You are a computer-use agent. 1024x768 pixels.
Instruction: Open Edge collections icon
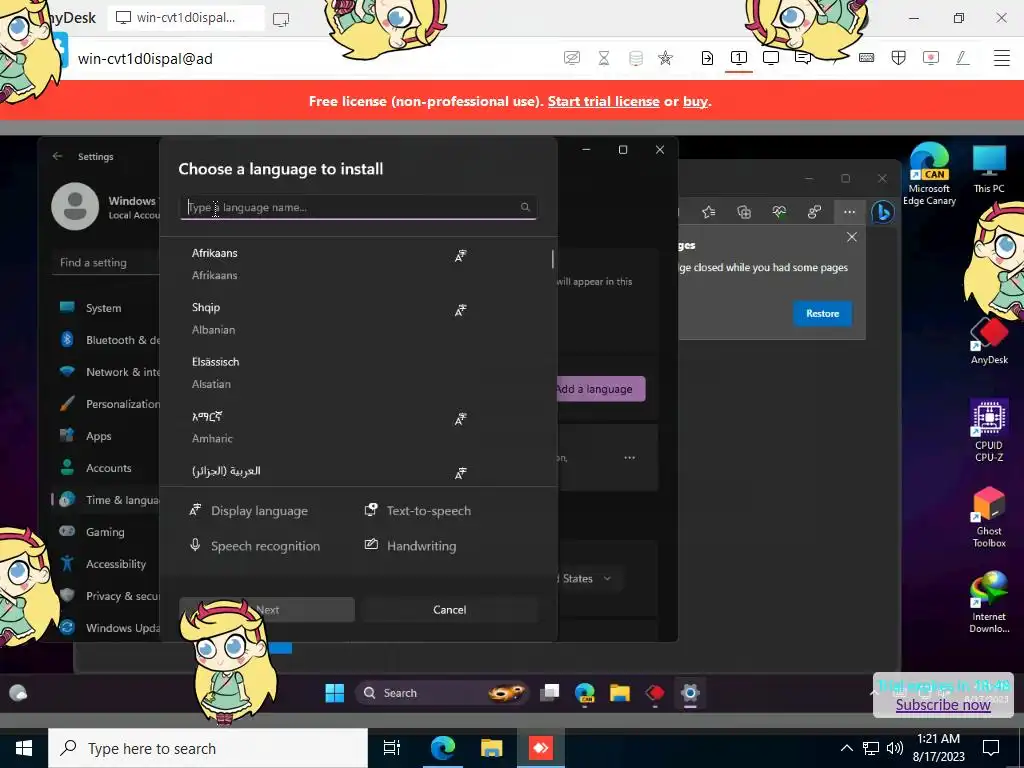[x=744, y=212]
